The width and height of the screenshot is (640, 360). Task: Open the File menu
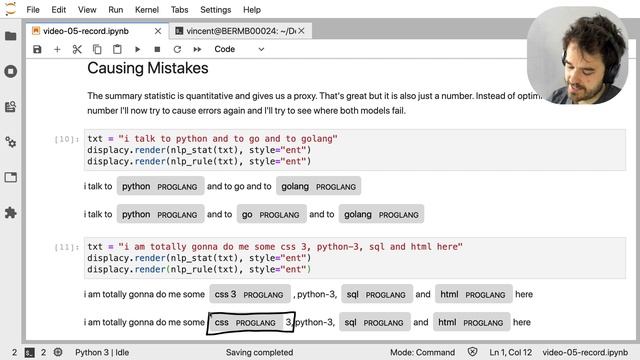33,10
